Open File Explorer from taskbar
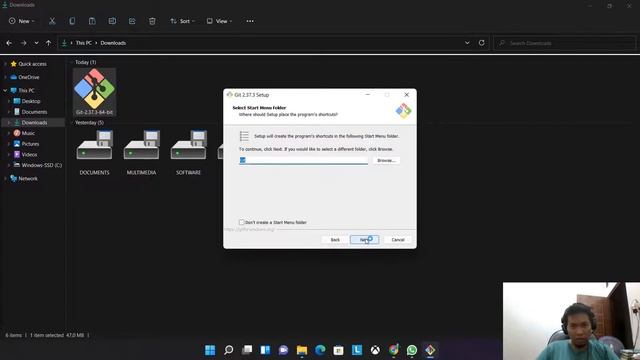Viewport: 640px width, 360px height. click(x=302, y=350)
